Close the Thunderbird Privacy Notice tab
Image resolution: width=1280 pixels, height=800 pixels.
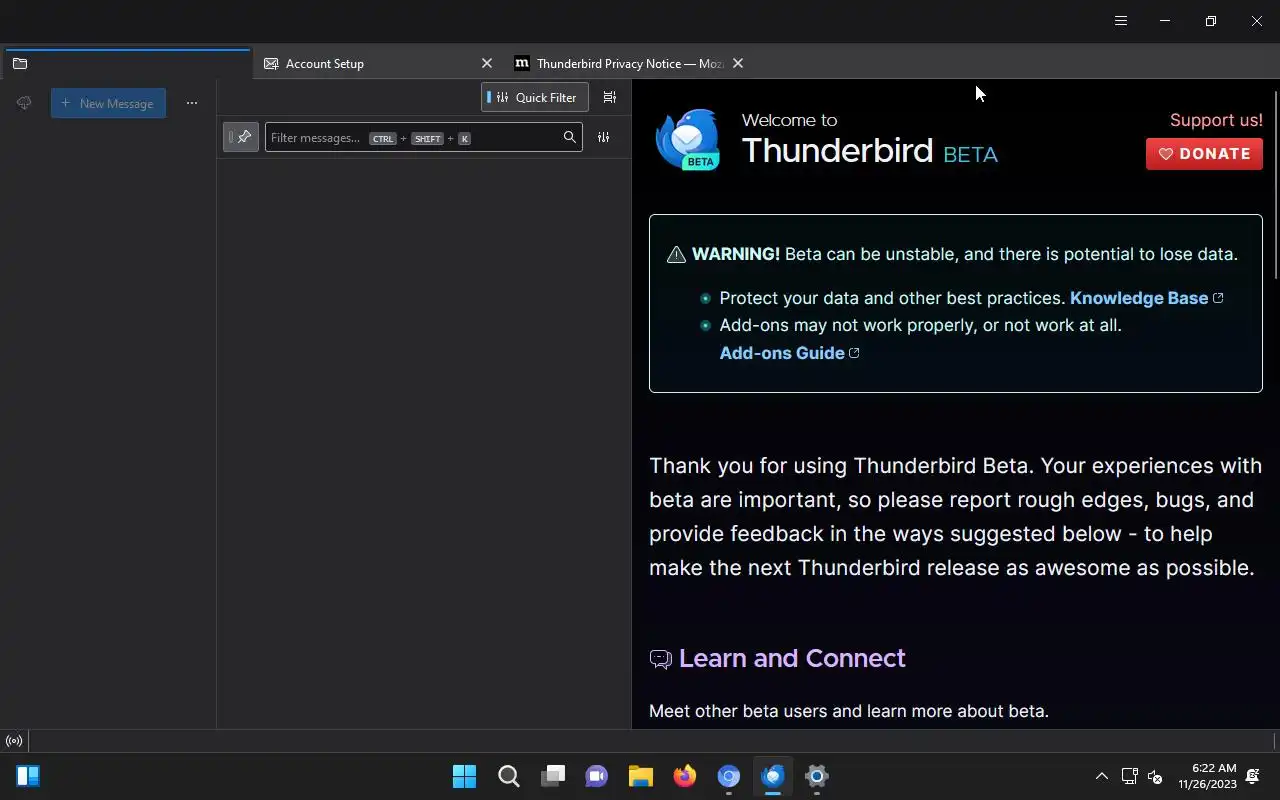coord(738,63)
